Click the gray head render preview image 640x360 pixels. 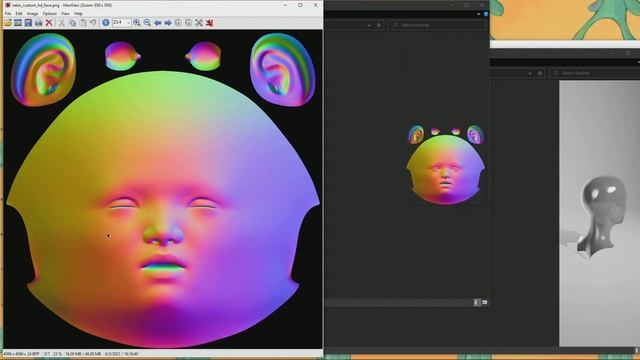click(x=600, y=213)
